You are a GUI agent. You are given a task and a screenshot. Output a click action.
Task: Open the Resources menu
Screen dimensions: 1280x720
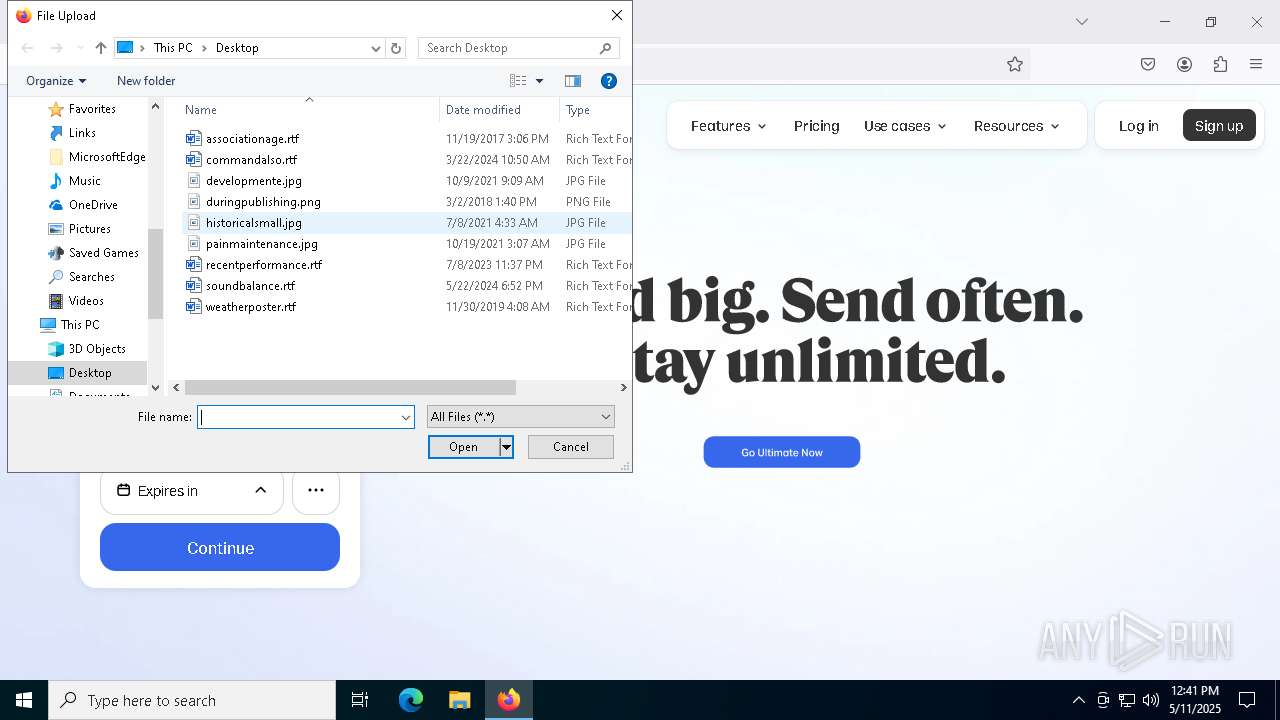pos(1016,126)
